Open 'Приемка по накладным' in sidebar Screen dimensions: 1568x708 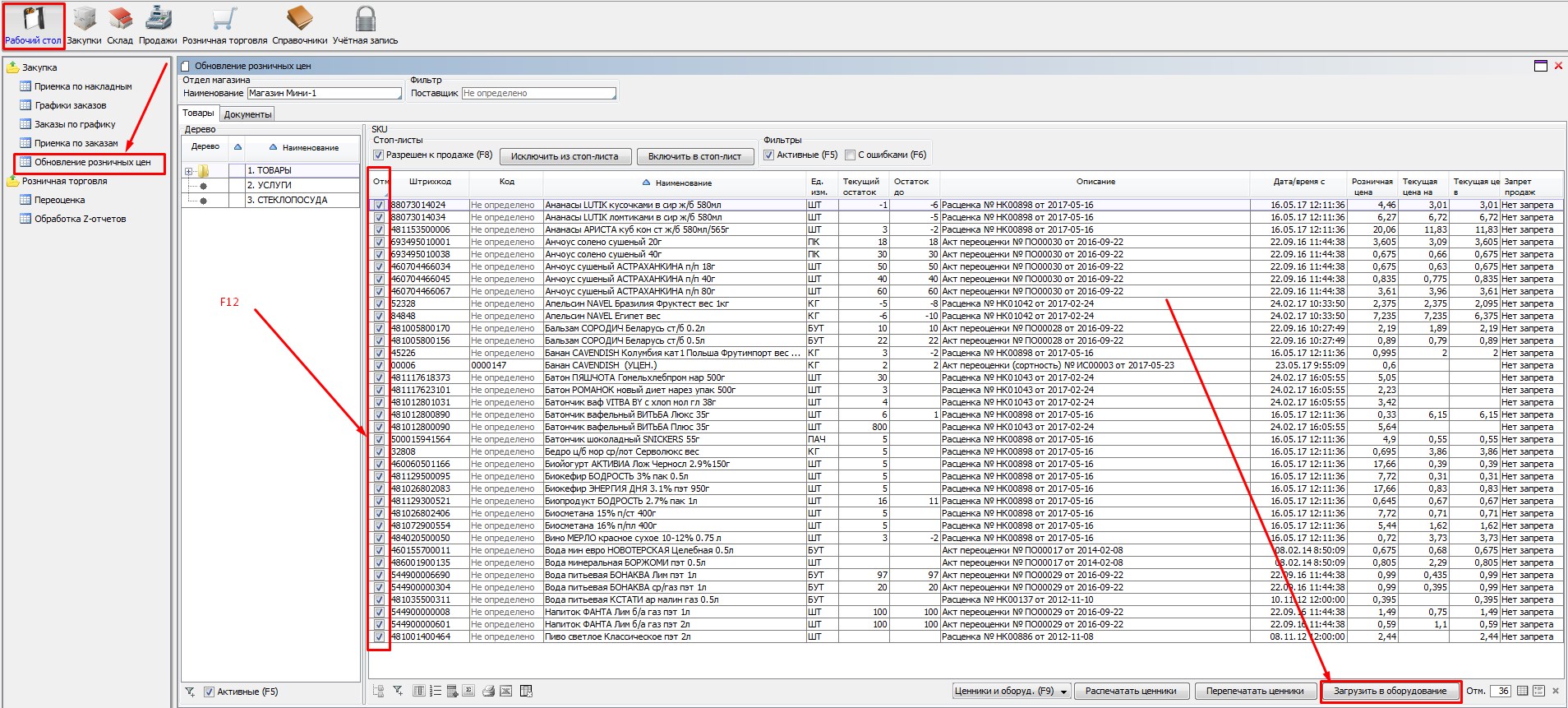tap(83, 86)
